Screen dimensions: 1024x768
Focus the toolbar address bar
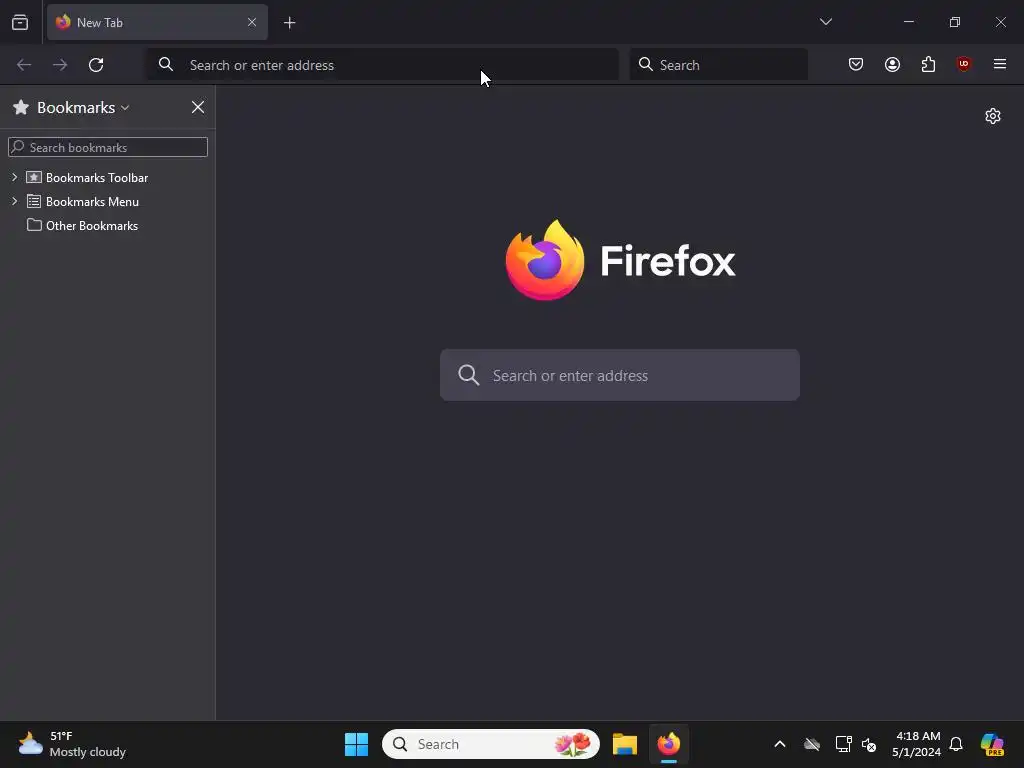(x=382, y=65)
